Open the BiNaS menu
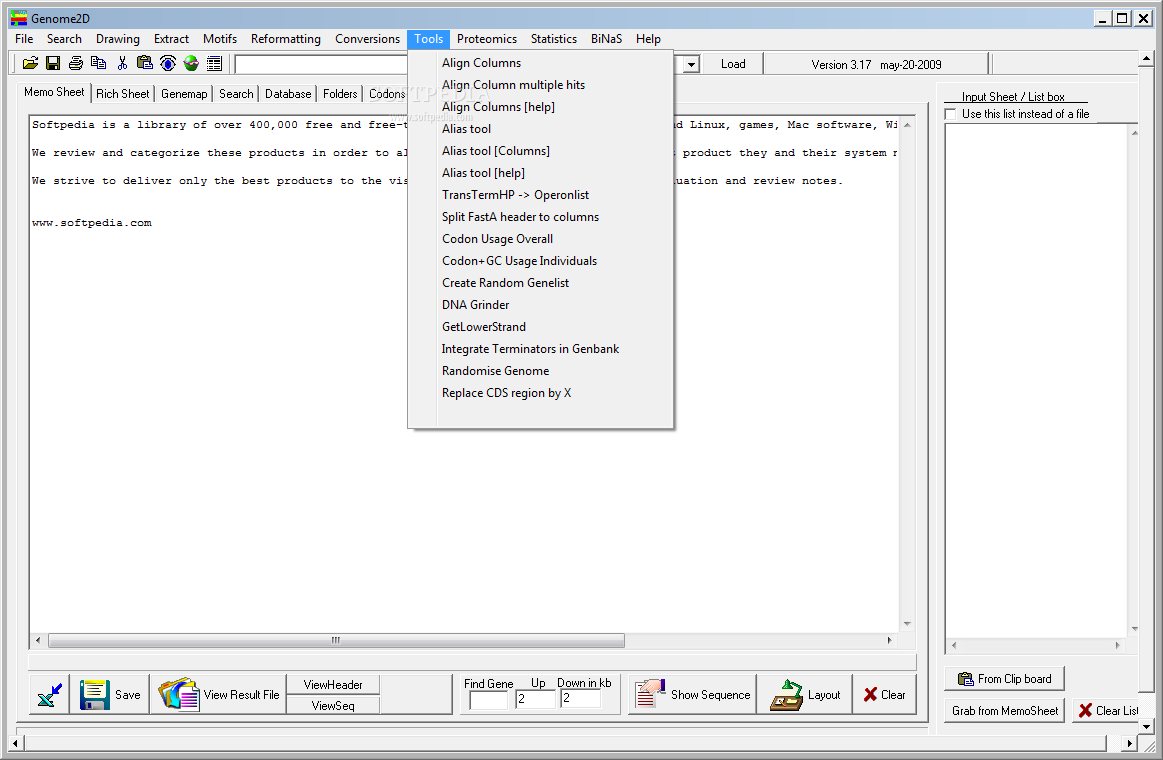 [x=606, y=39]
